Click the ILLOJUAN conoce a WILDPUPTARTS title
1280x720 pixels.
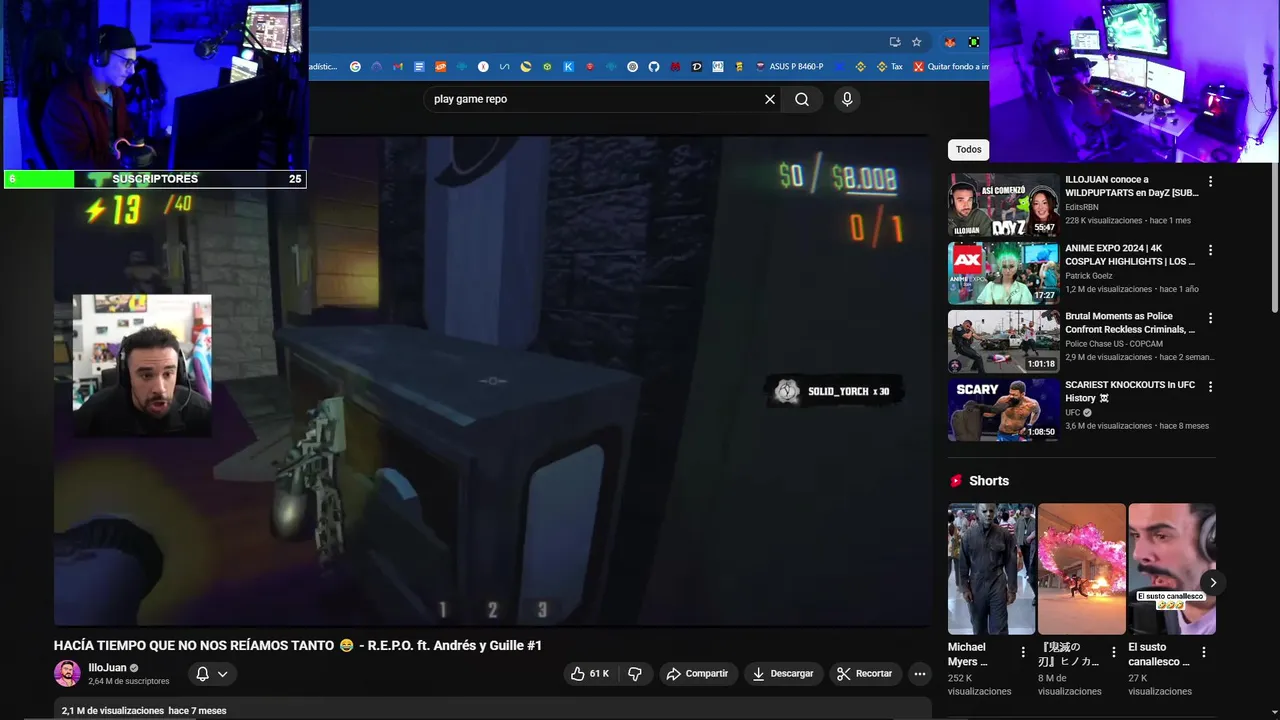[x=1130, y=186]
